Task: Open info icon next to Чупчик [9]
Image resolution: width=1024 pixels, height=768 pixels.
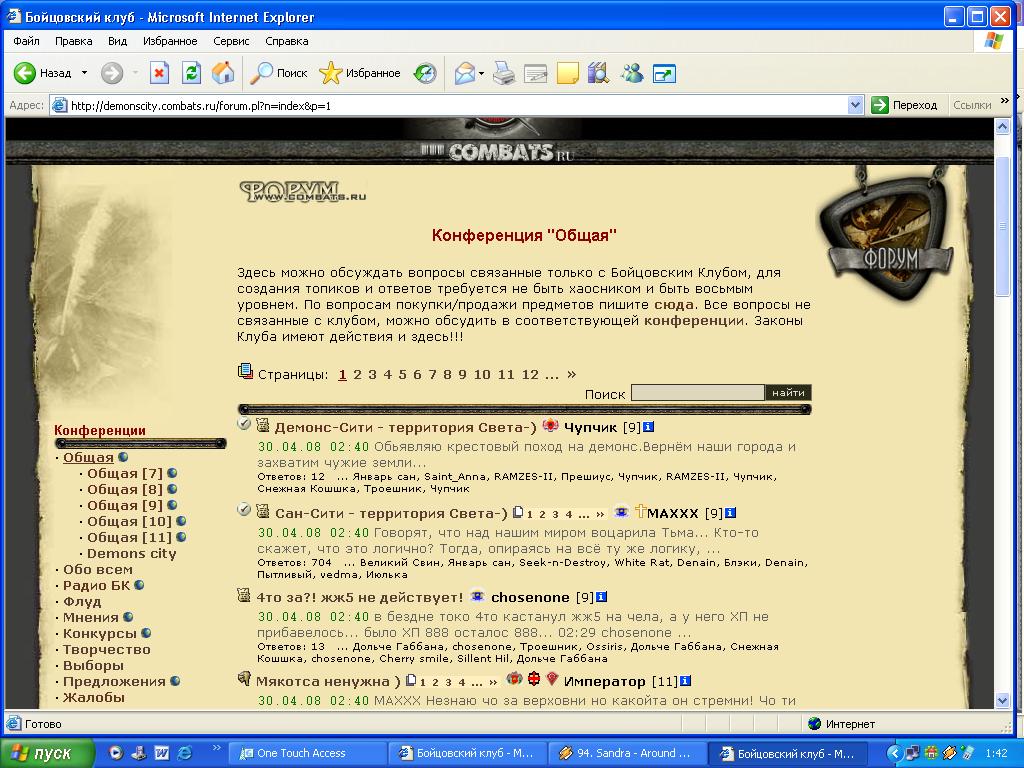Action: click(x=648, y=427)
